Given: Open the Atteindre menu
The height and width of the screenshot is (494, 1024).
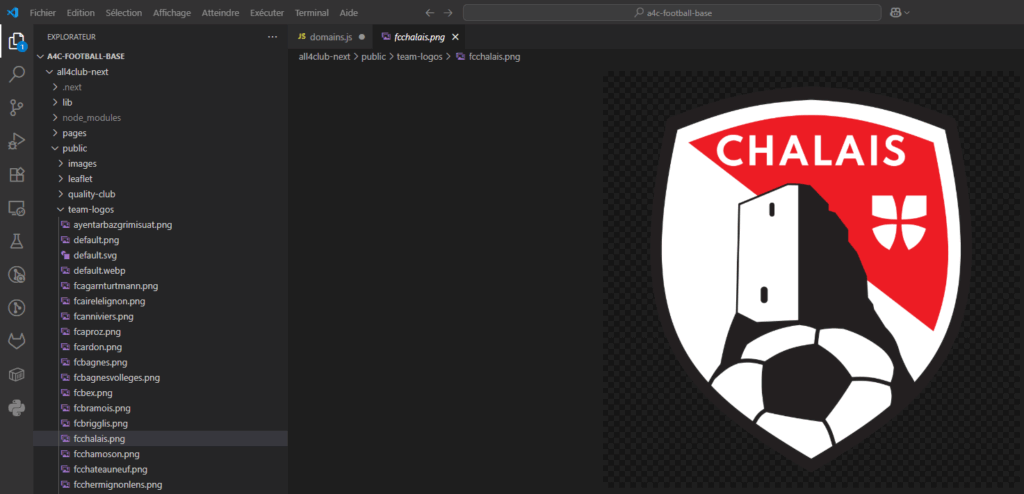Looking at the screenshot, I should coord(220,12).
